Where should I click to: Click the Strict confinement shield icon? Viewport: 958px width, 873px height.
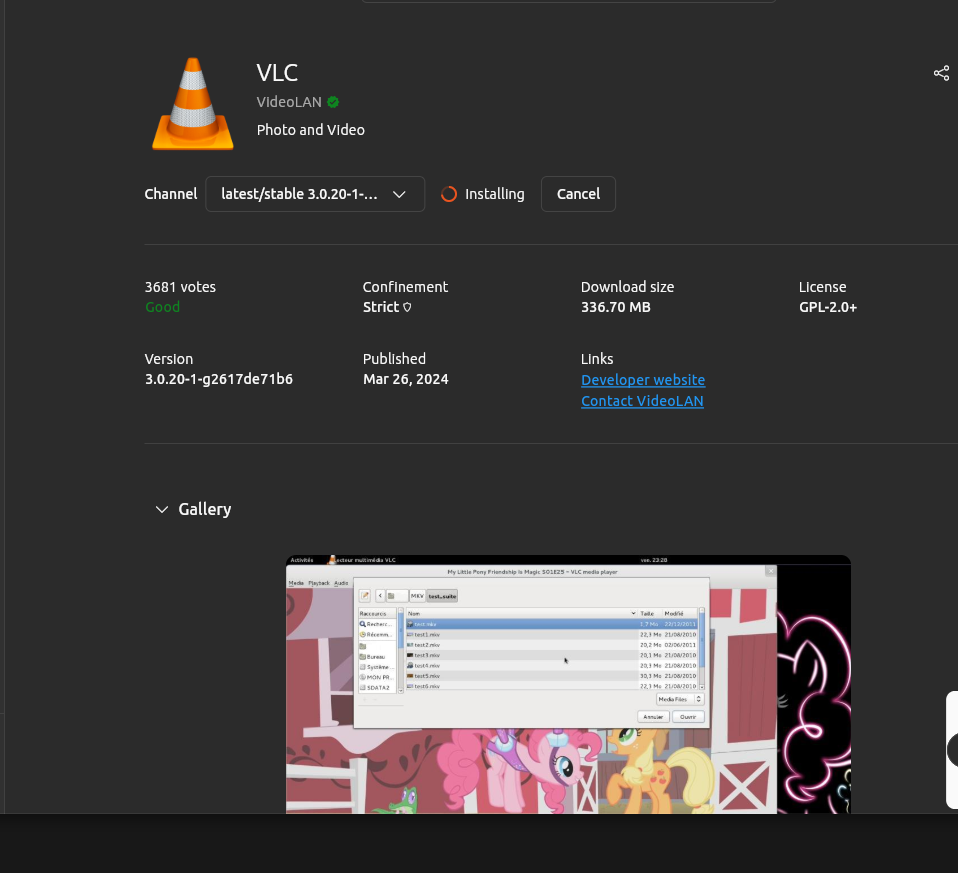[x=407, y=307]
